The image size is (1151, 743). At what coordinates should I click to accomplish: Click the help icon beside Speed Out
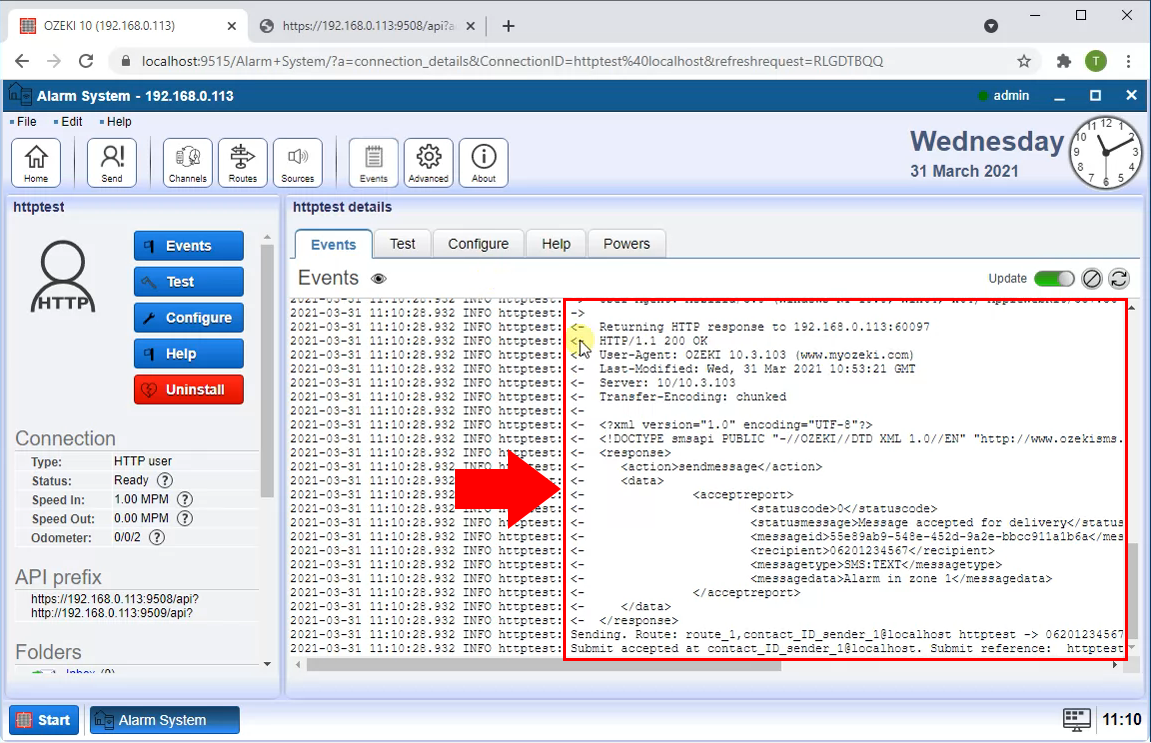click(x=185, y=518)
